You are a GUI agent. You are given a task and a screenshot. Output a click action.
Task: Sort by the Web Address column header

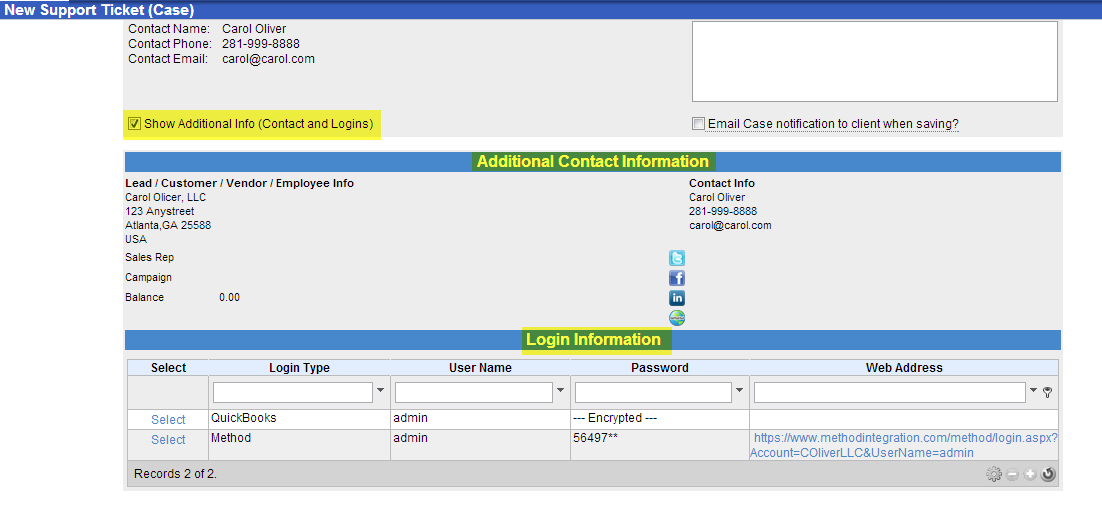click(904, 368)
